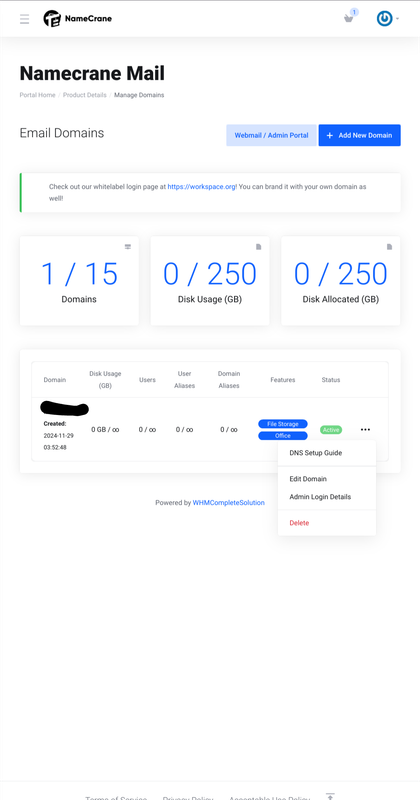Image resolution: width=420 pixels, height=800 pixels.
Task: Click the 1 / 15 domains count
Action: click(x=79, y=274)
